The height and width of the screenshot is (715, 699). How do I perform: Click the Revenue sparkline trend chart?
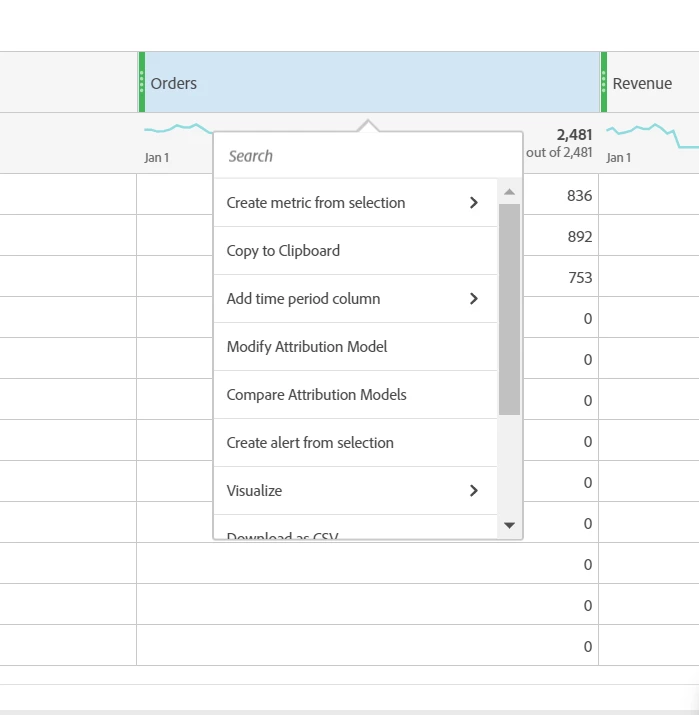coord(650,133)
